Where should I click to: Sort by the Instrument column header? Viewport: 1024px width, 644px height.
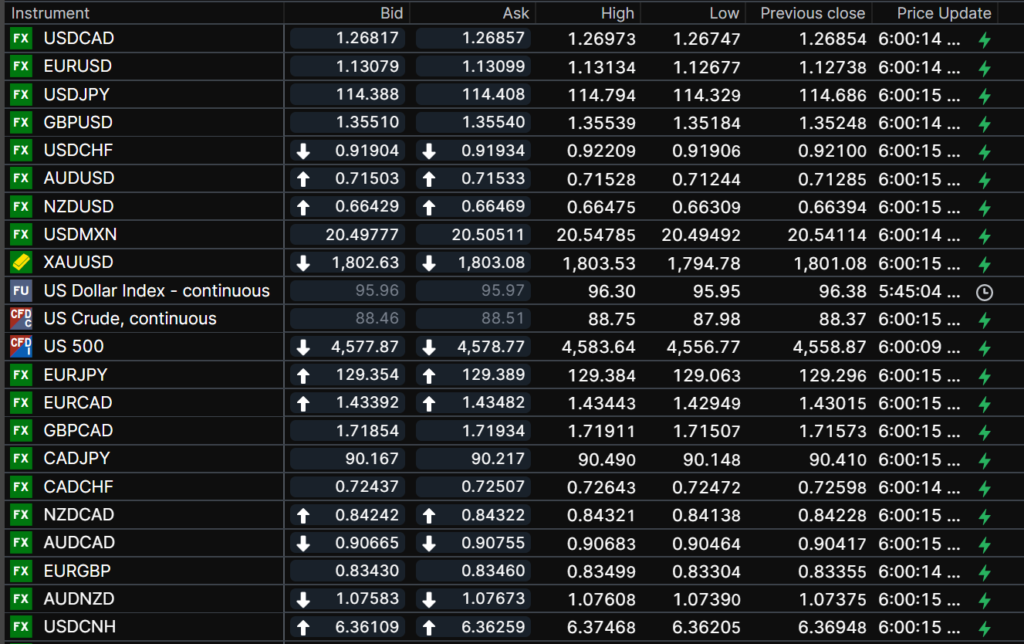[x=50, y=13]
